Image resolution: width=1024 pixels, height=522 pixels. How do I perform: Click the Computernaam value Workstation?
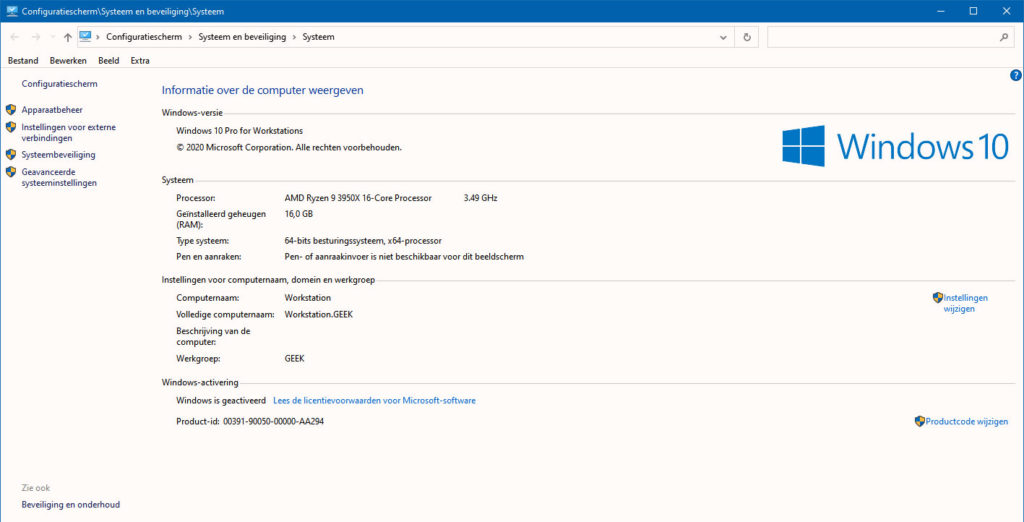308,297
